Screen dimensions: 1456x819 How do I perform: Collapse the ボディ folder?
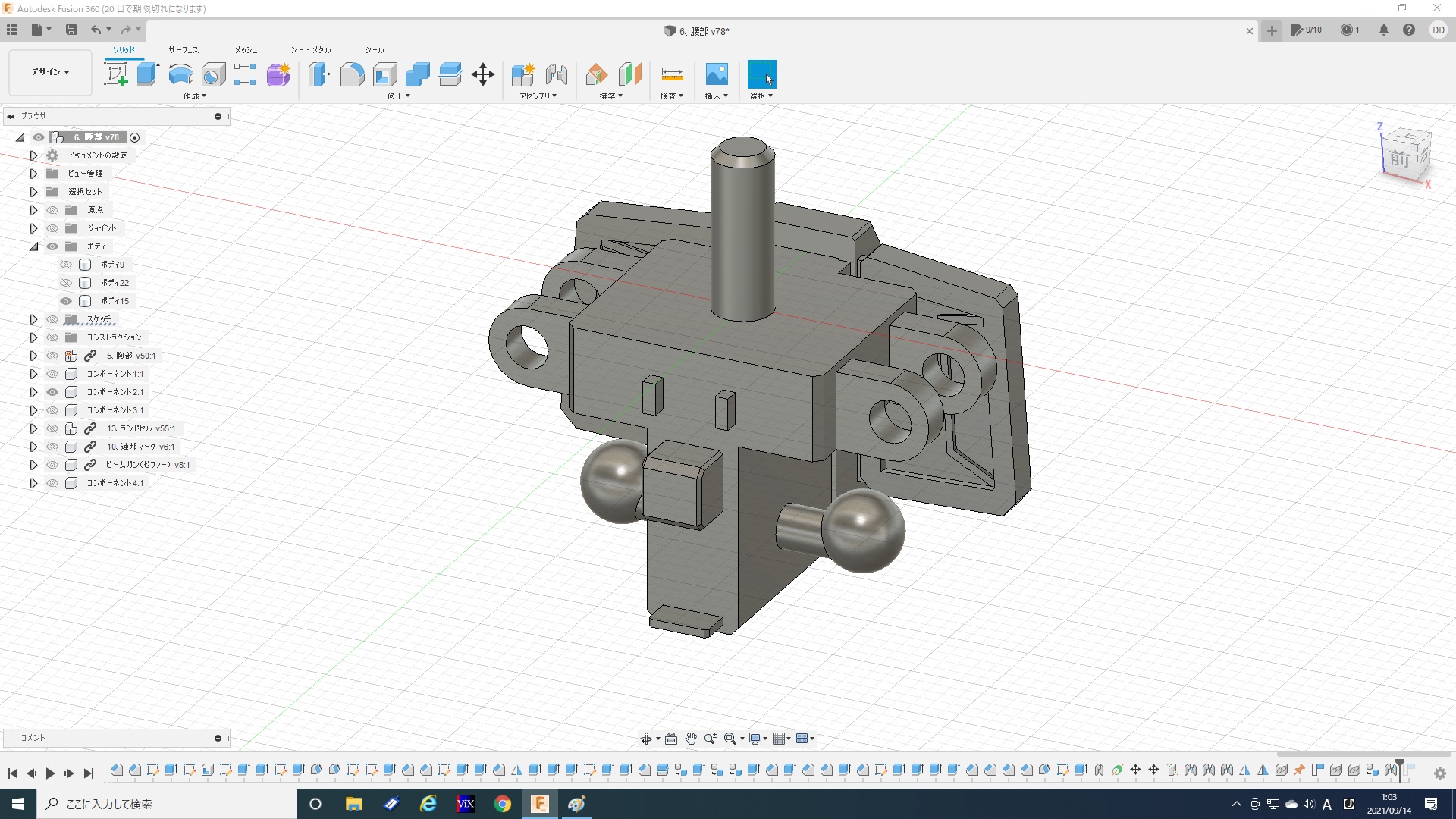pos(33,246)
